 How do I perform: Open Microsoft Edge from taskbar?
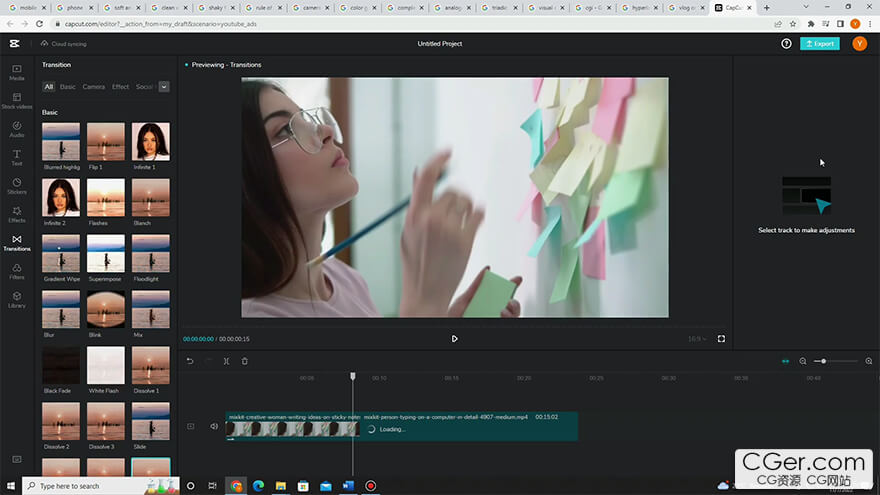258,486
